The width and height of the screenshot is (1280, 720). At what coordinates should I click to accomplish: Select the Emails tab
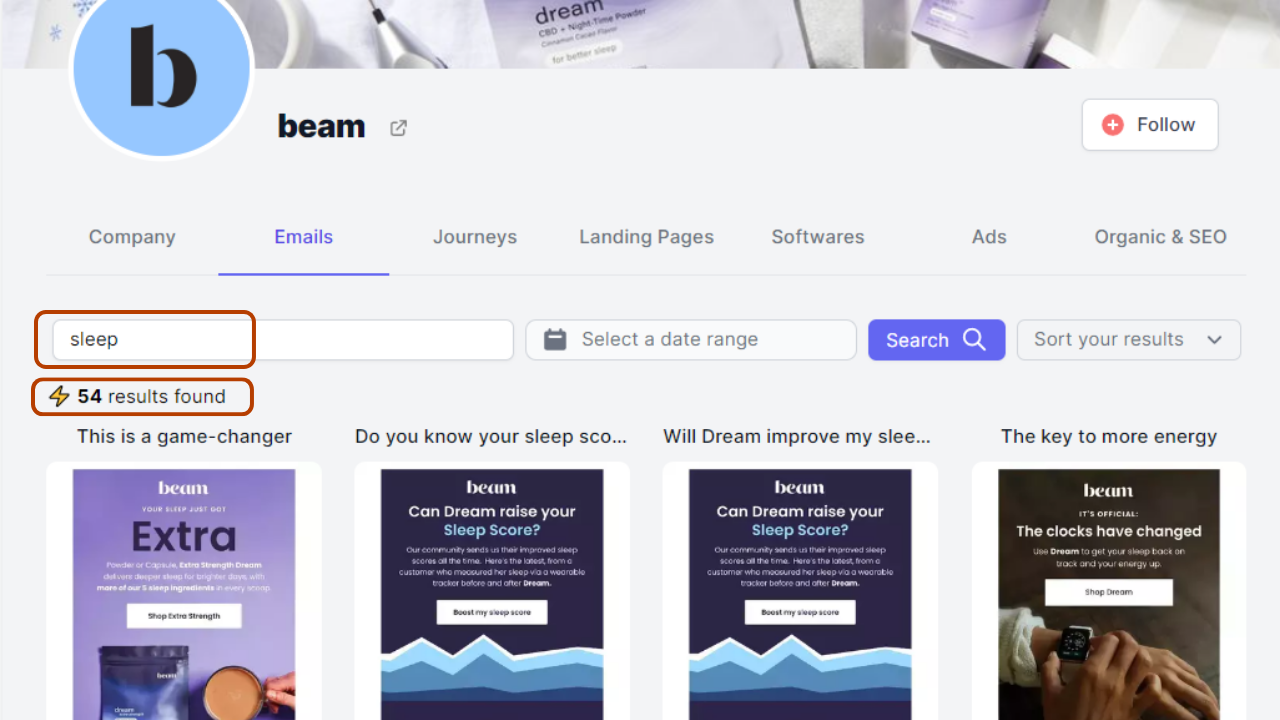[x=304, y=237]
